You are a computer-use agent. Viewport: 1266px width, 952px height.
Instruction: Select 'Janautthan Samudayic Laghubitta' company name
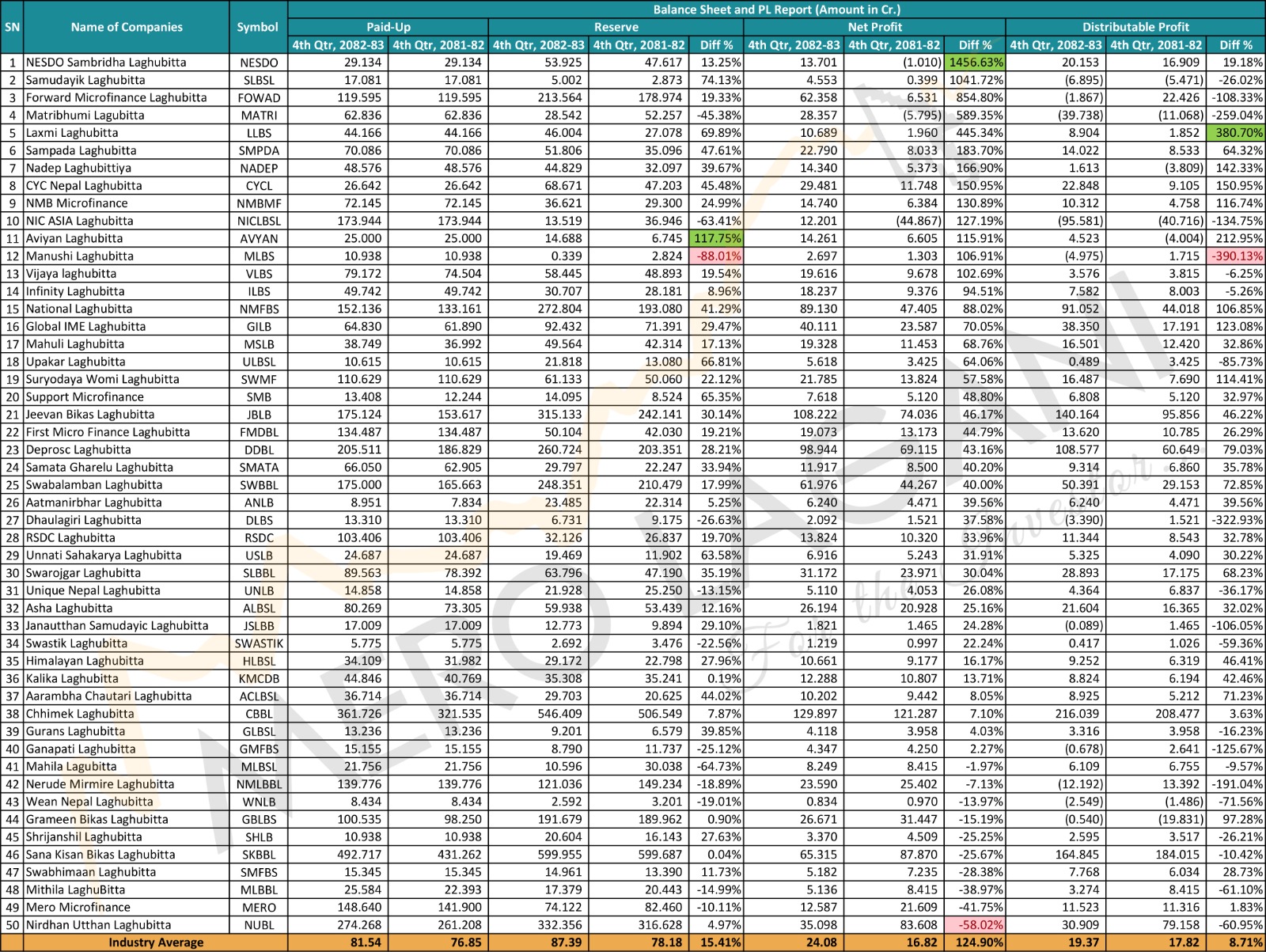(117, 625)
